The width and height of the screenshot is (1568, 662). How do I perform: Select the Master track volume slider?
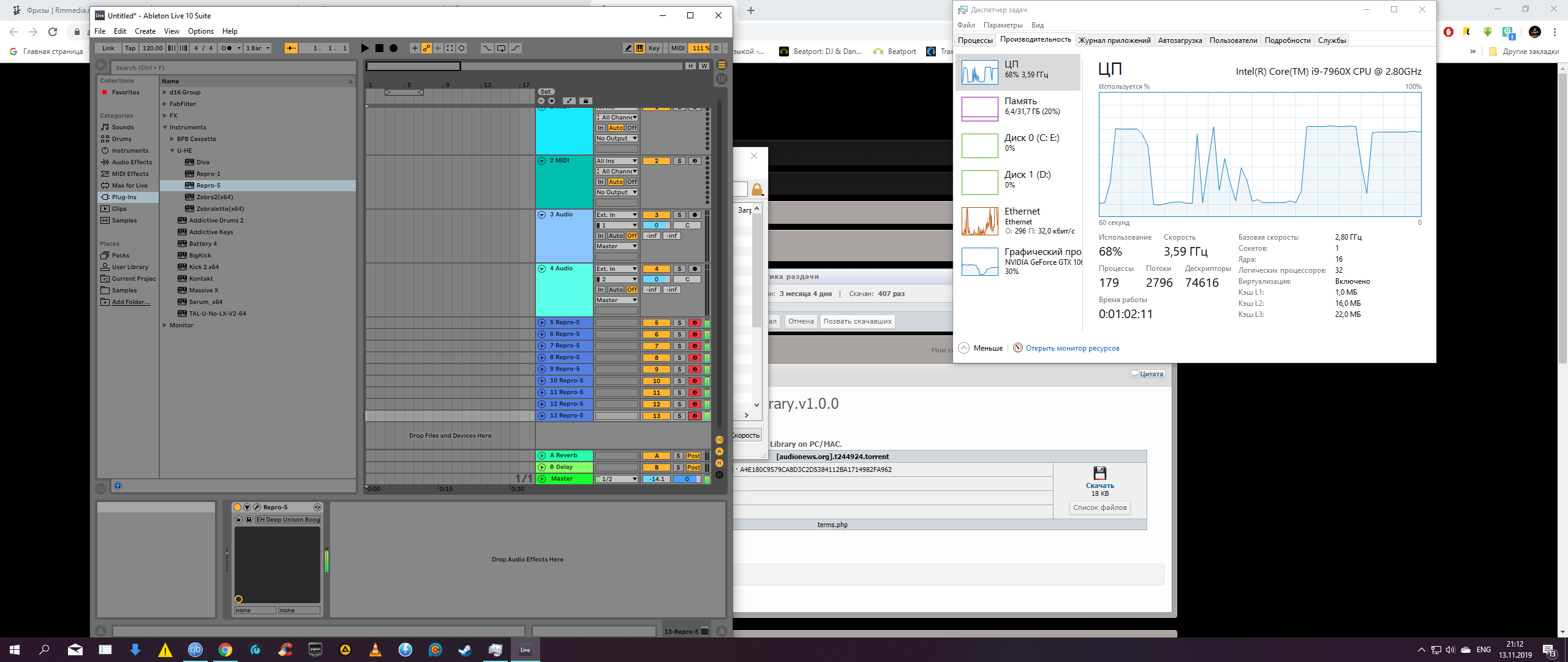[x=656, y=478]
